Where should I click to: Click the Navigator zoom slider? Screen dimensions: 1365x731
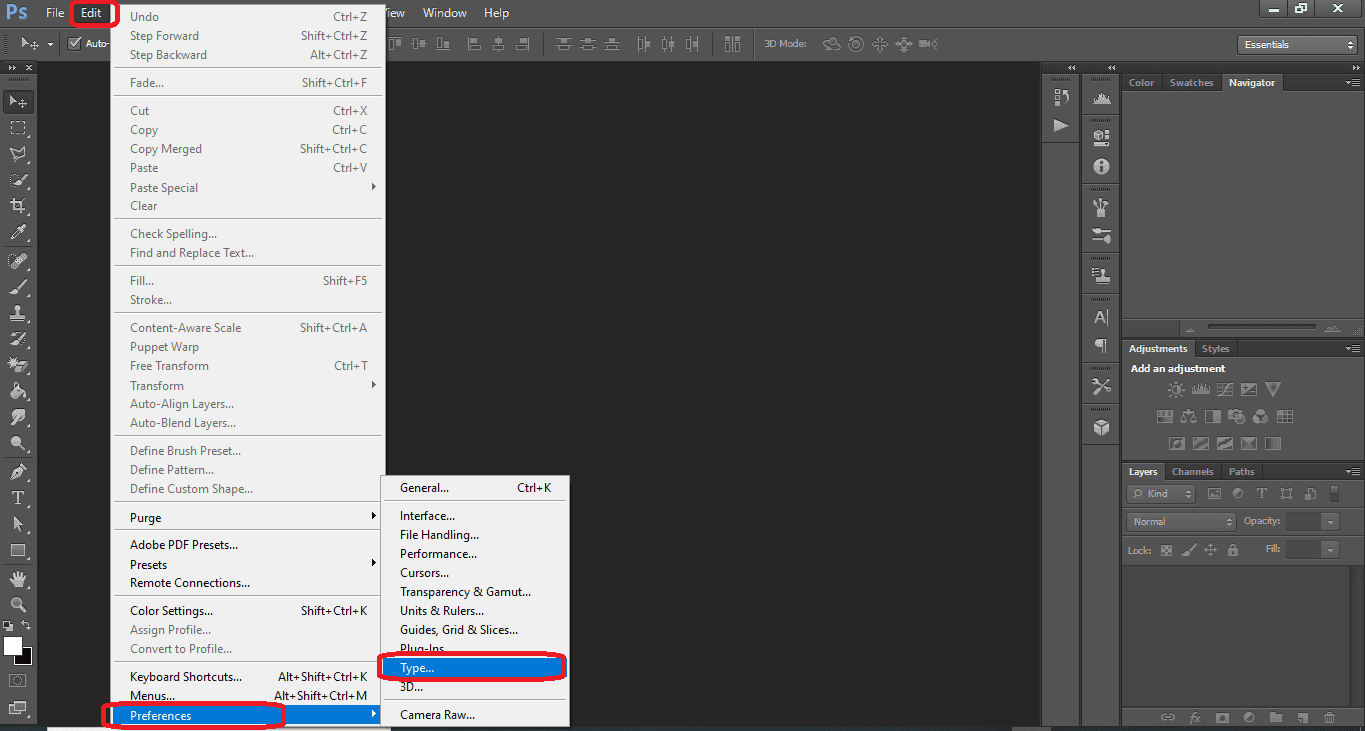(x=1261, y=326)
